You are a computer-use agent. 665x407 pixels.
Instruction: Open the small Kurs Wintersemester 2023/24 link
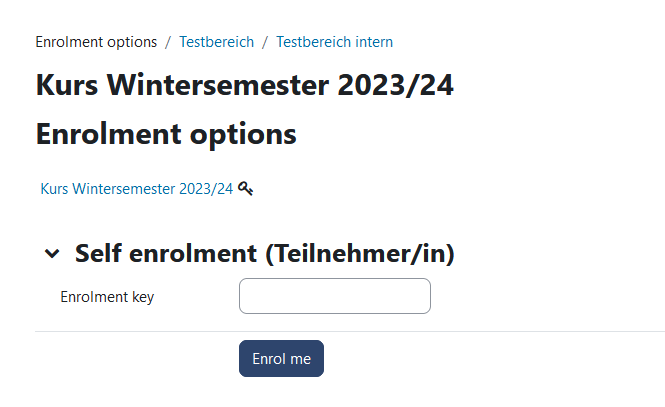tap(136, 188)
